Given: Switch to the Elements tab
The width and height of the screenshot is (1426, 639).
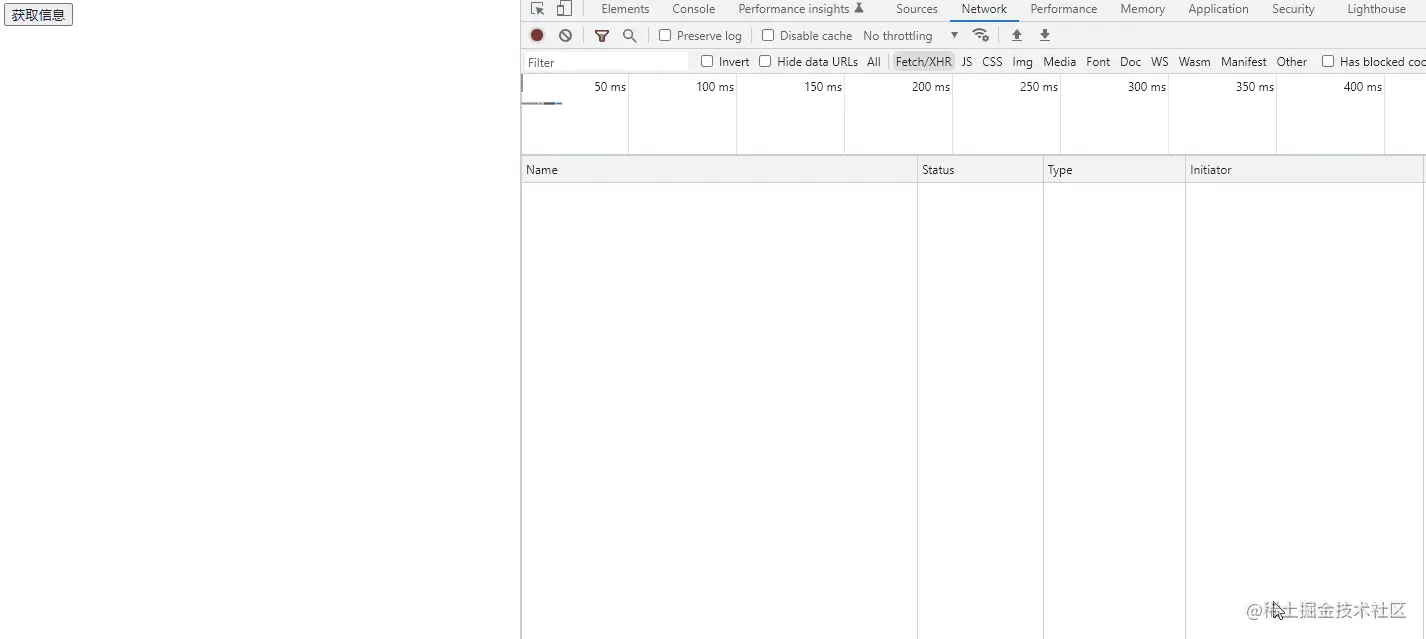Looking at the screenshot, I should [625, 9].
